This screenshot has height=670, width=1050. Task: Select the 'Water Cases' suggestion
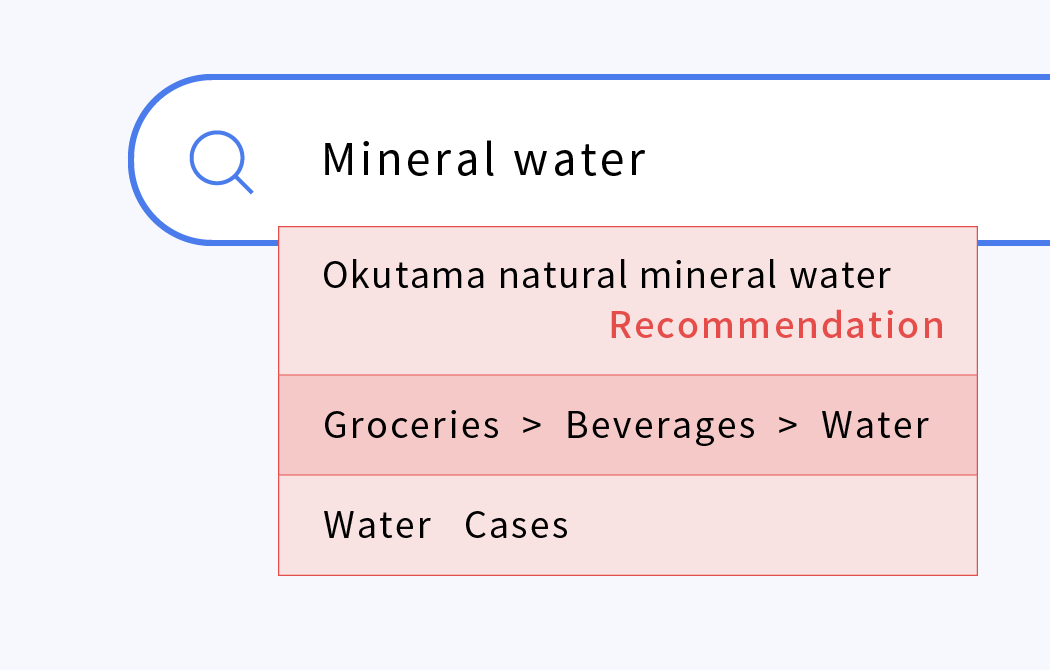click(x=628, y=525)
